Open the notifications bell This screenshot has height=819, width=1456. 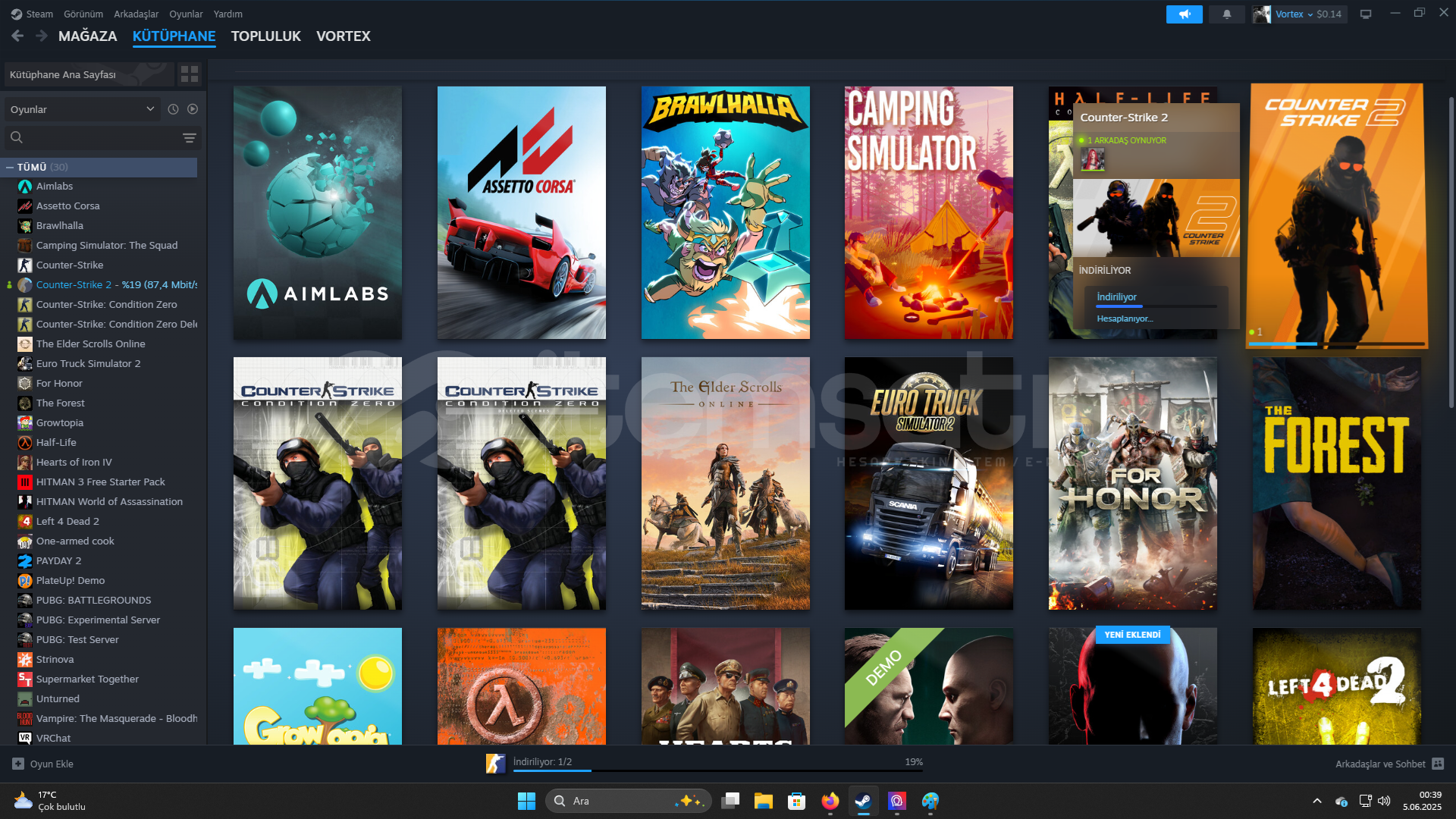tap(1226, 14)
